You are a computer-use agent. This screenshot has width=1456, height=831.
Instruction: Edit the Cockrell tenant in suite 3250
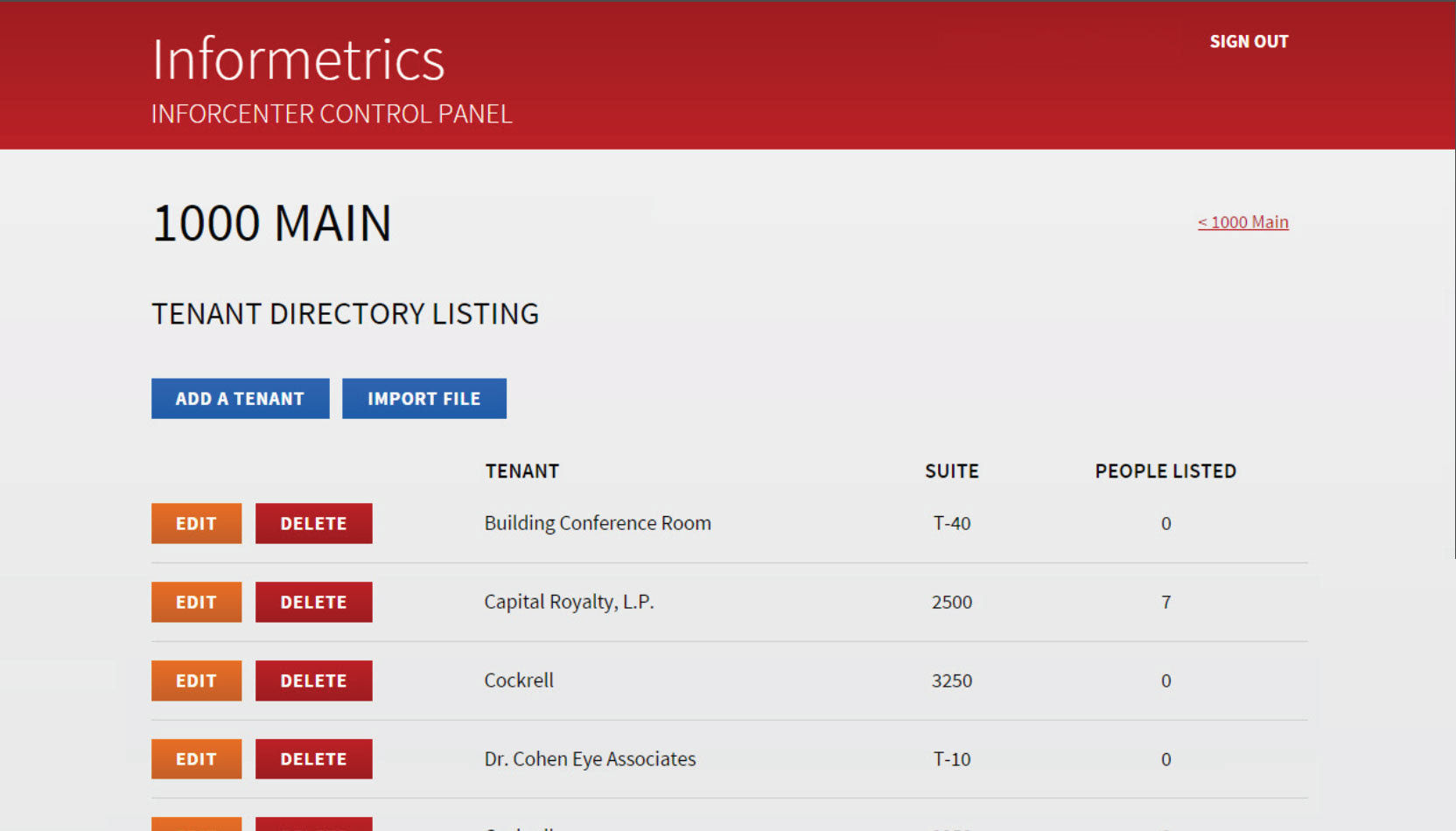[196, 681]
